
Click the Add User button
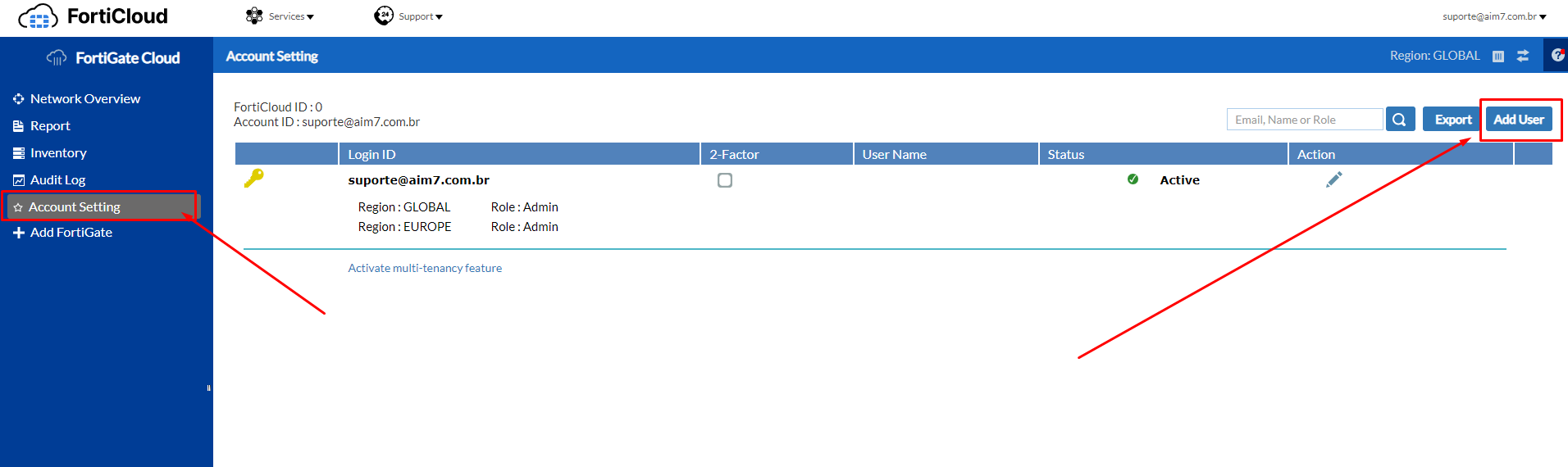tap(1519, 120)
